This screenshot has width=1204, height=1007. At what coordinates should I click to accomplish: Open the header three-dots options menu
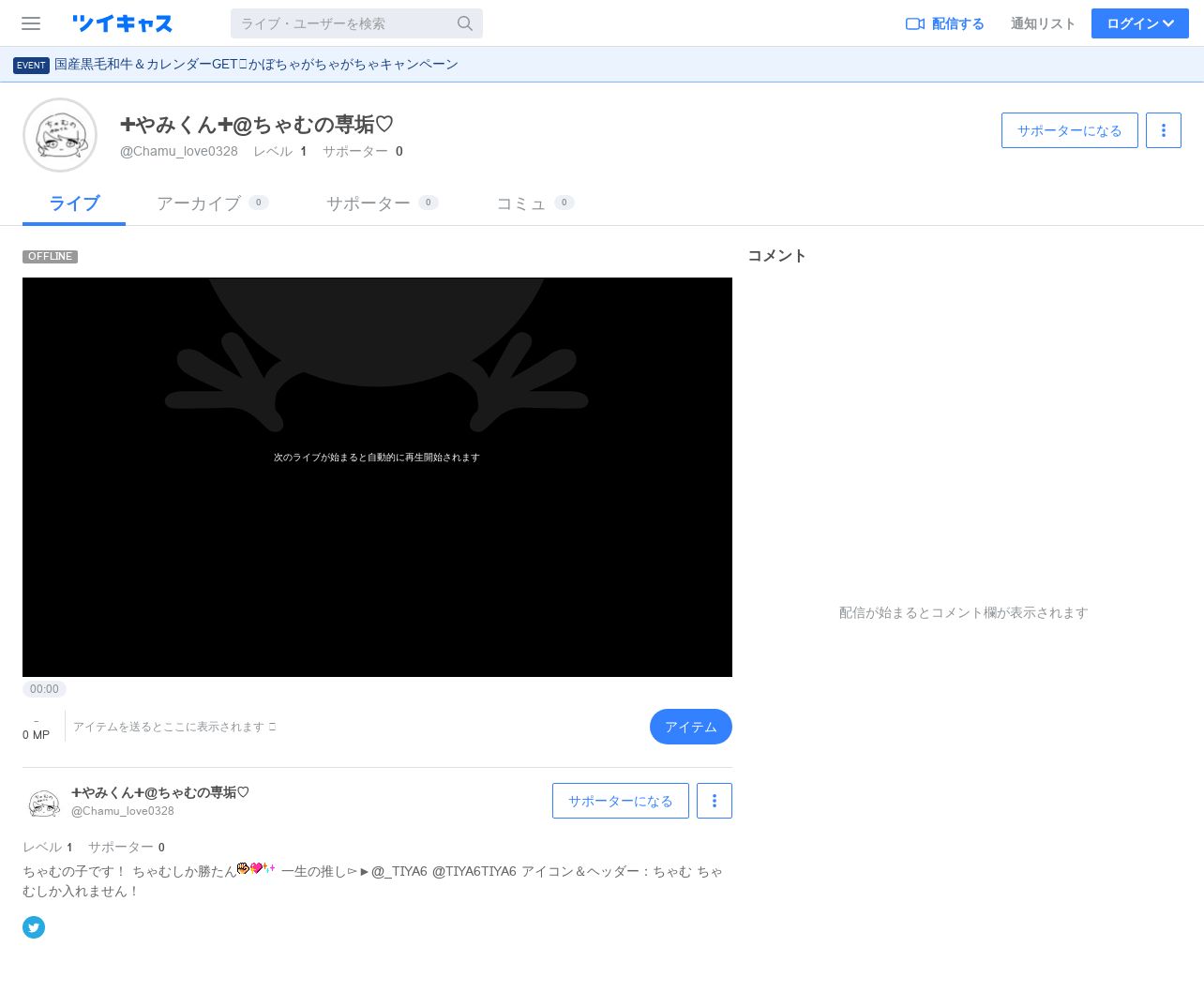coord(1164,130)
